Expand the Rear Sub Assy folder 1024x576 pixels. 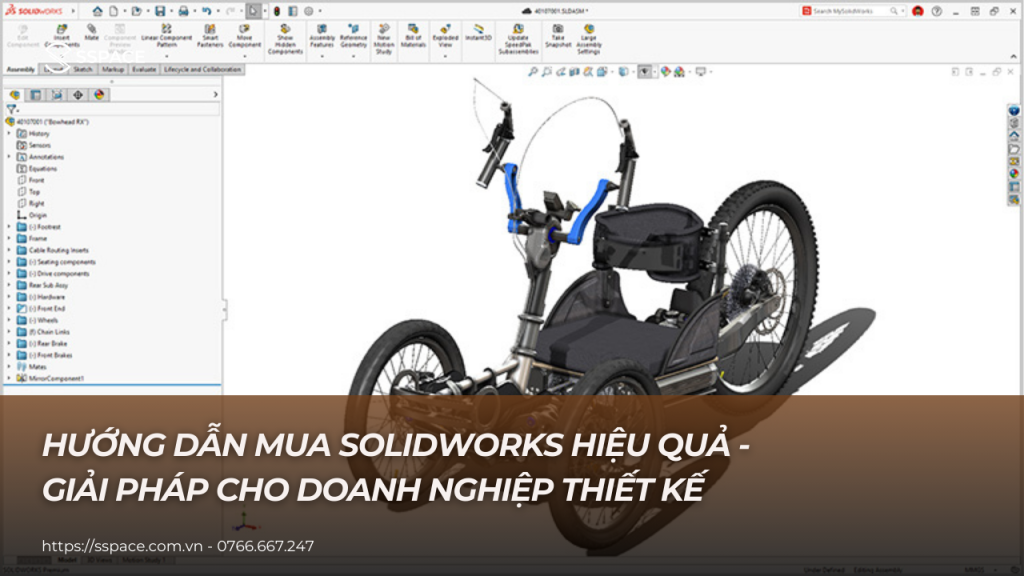tap(9, 285)
